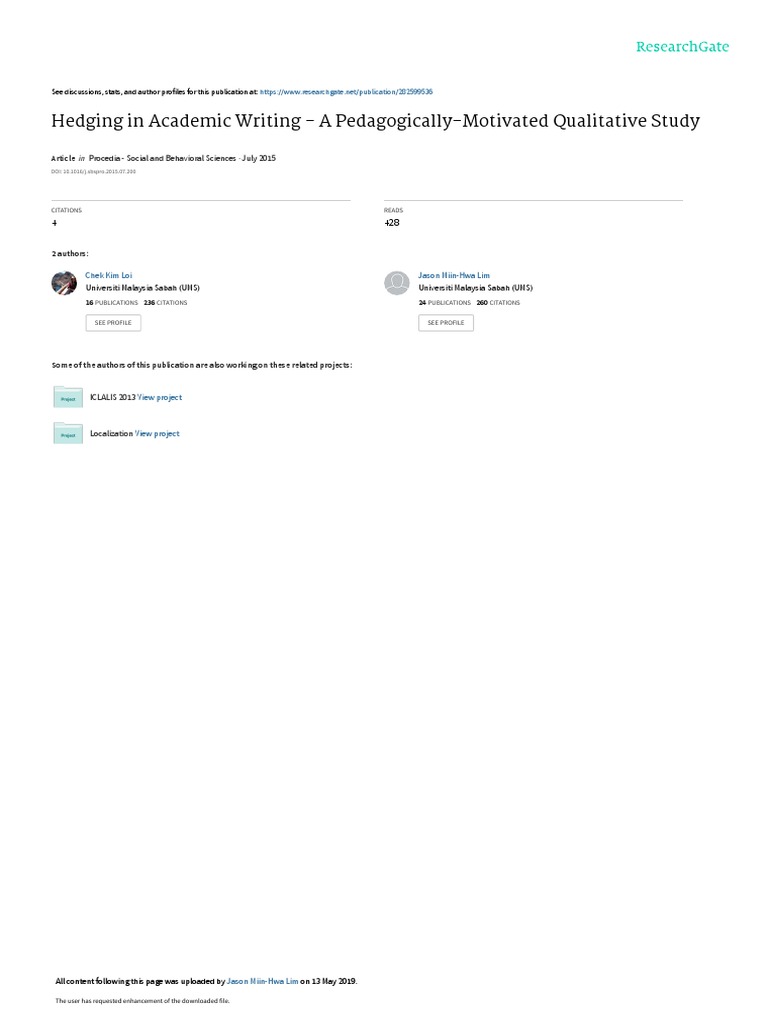Open Chek Kim Loi's profile photo
The image size is (768, 1024).
click(x=64, y=283)
